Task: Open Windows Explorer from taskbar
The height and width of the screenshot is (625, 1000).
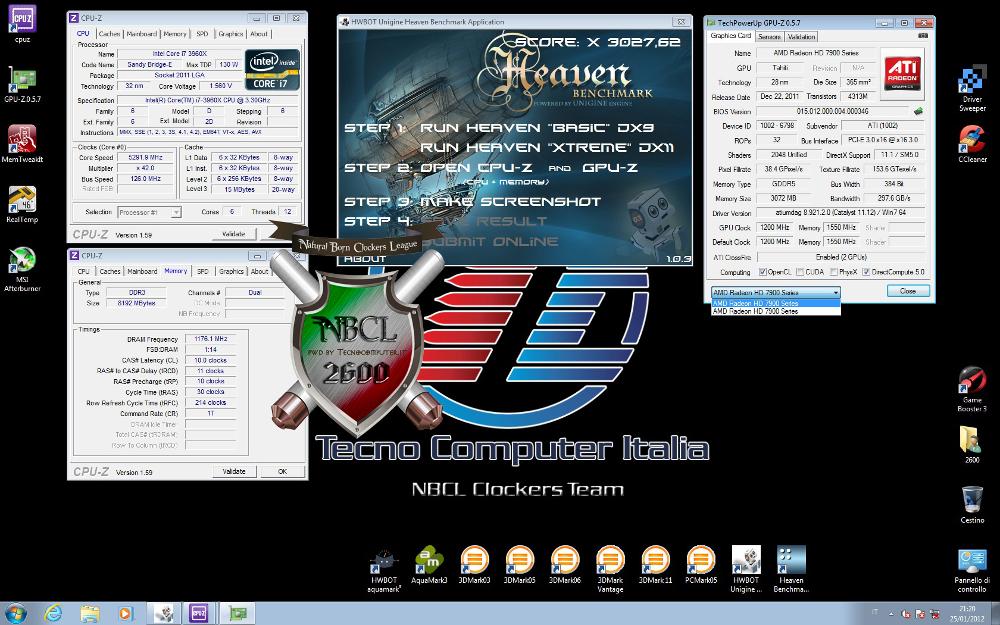Action: tap(90, 614)
